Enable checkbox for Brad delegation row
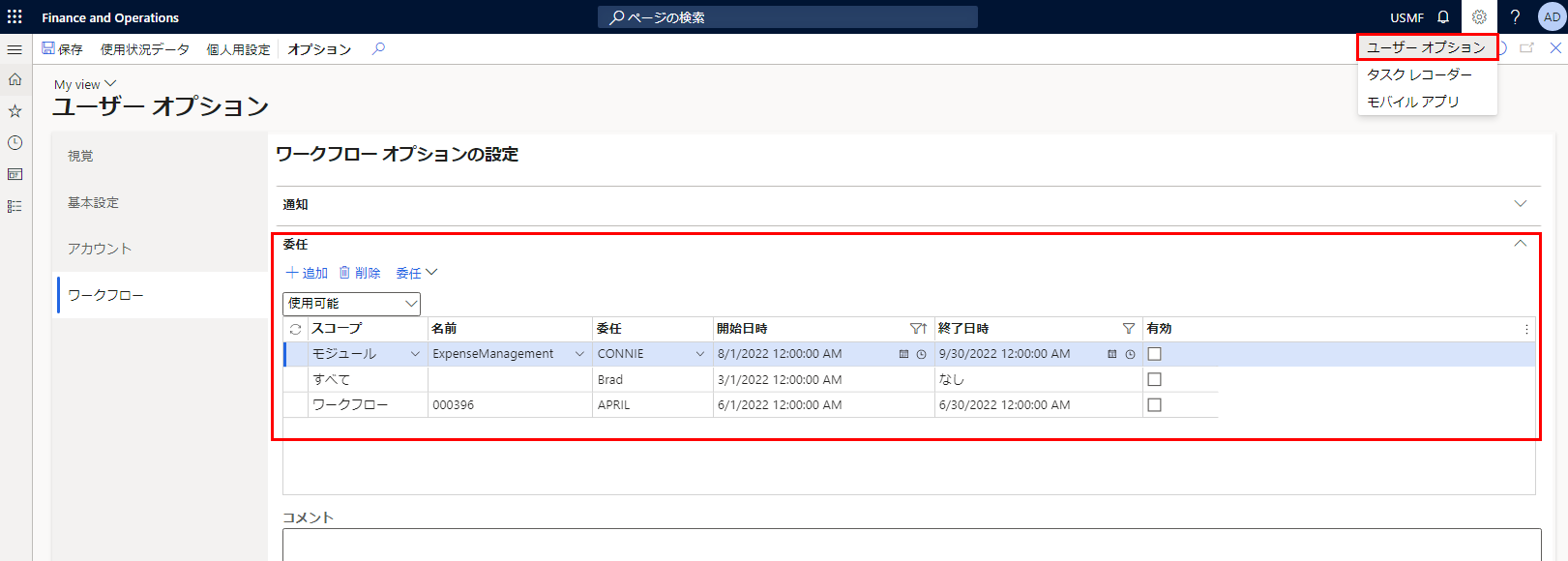 [1154, 379]
